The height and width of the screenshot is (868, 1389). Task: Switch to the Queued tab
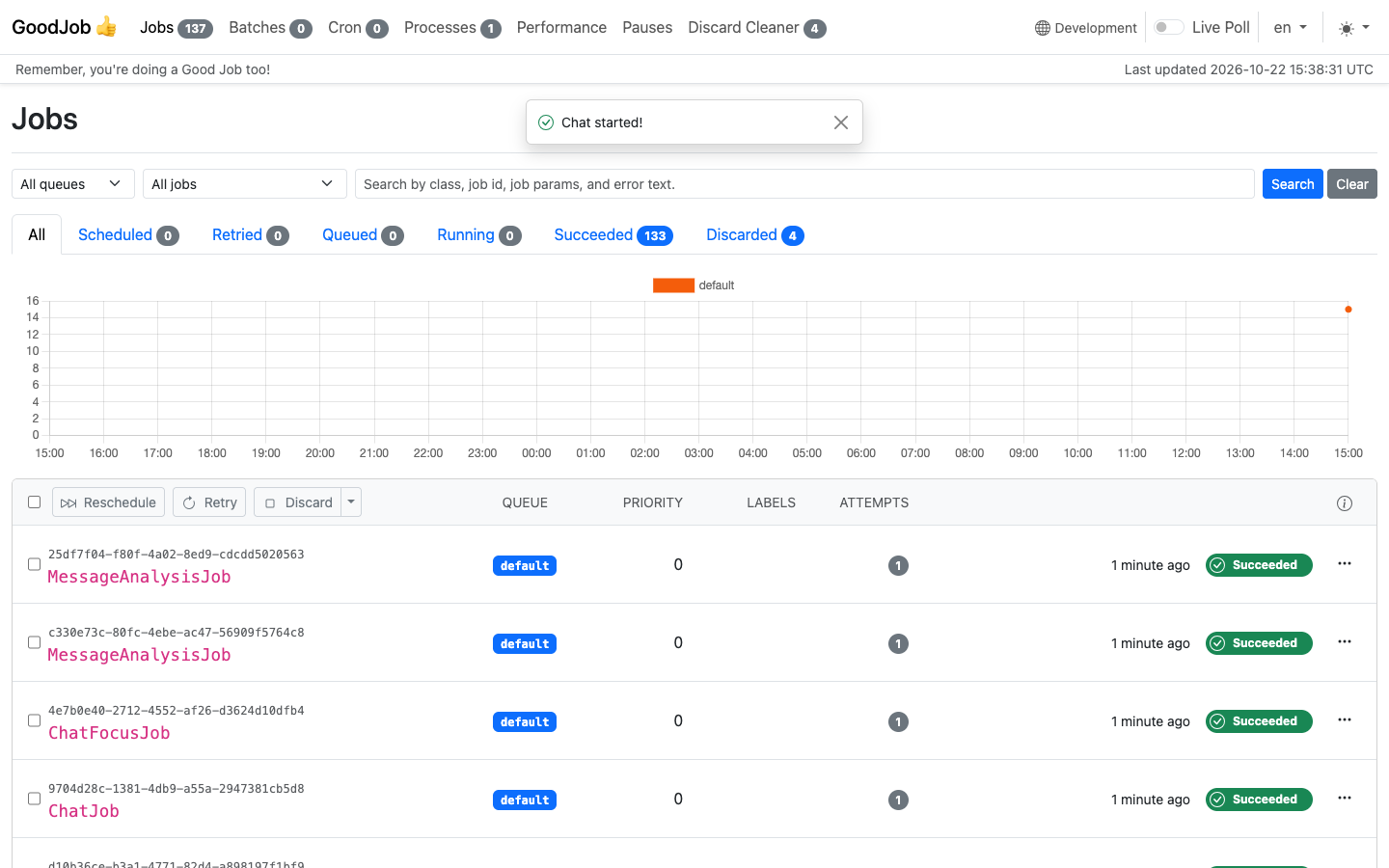click(363, 235)
